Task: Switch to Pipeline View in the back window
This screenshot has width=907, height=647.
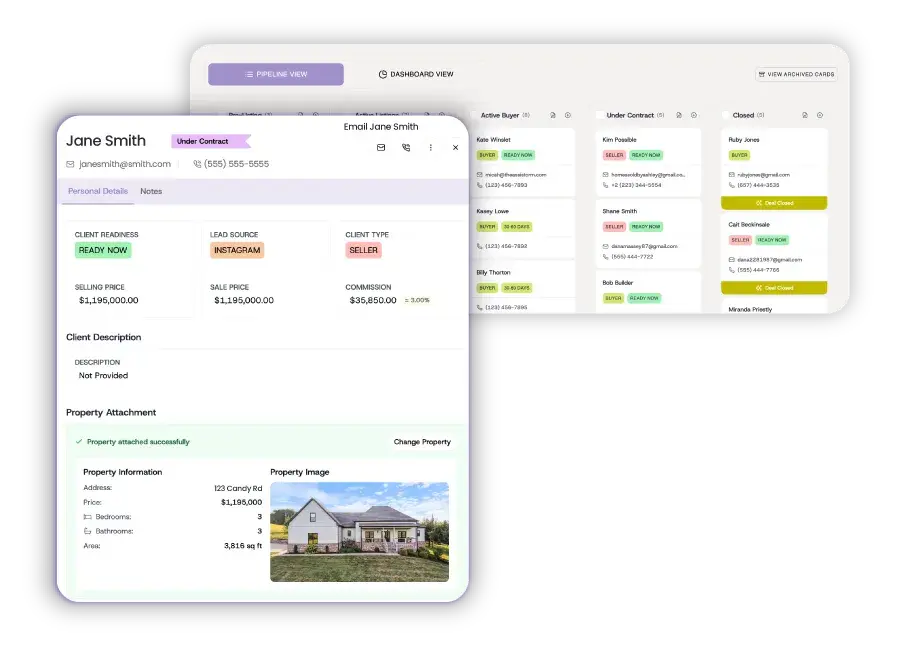Action: click(276, 74)
